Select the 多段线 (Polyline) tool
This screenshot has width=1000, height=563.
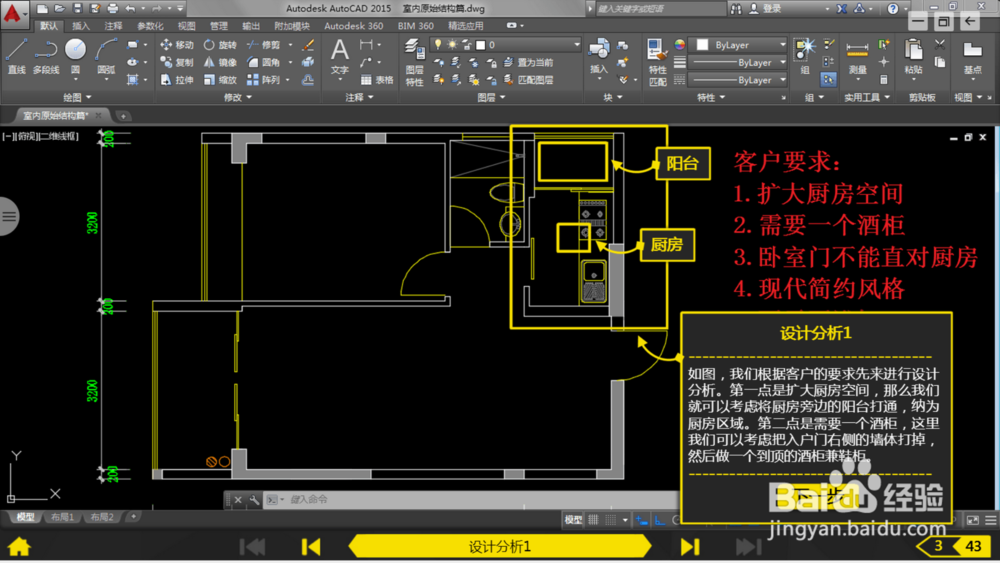pos(46,55)
